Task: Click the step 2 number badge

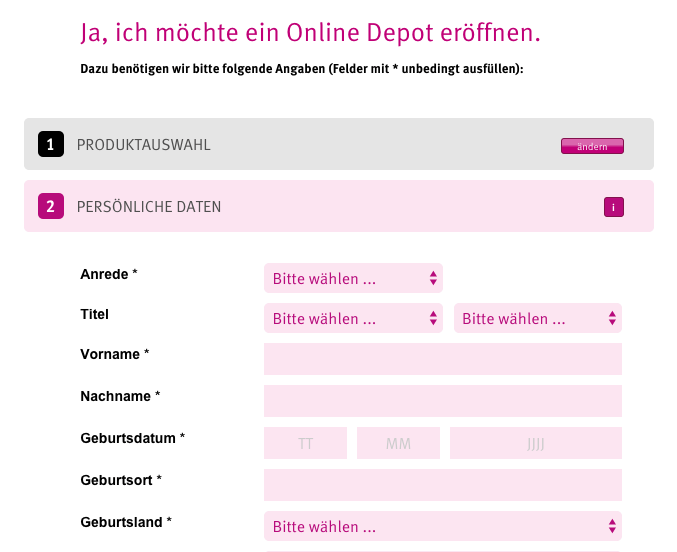Action: 51,206
